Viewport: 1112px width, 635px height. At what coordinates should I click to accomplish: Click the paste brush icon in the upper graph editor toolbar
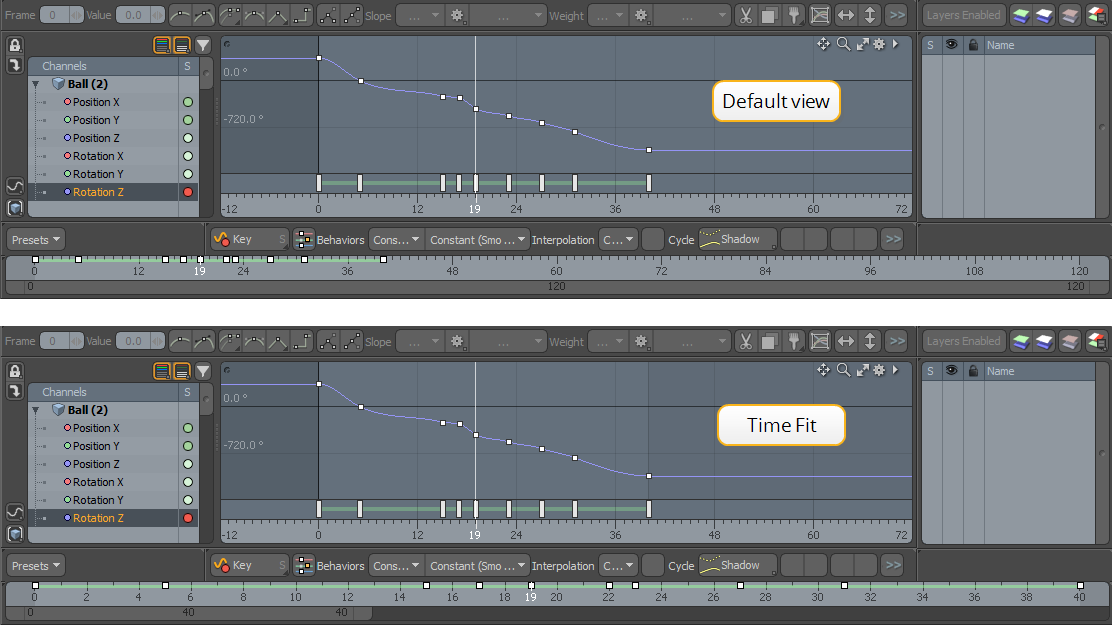tap(794, 15)
